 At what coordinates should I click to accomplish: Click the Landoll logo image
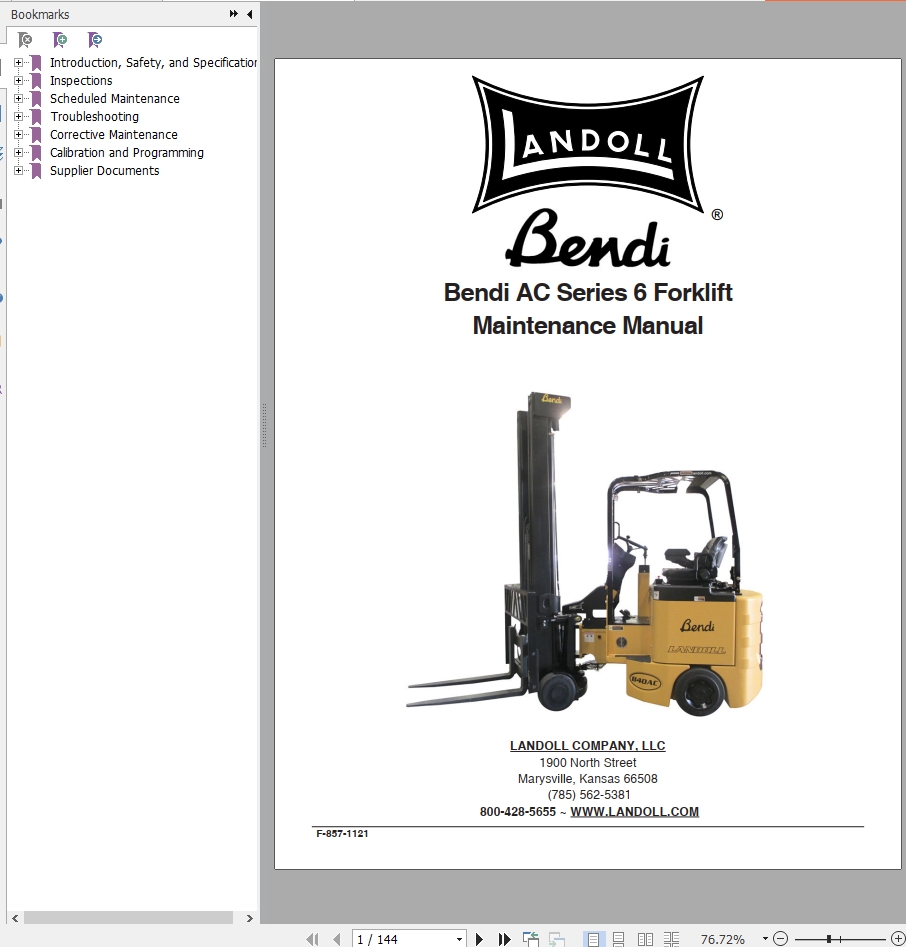tap(588, 144)
